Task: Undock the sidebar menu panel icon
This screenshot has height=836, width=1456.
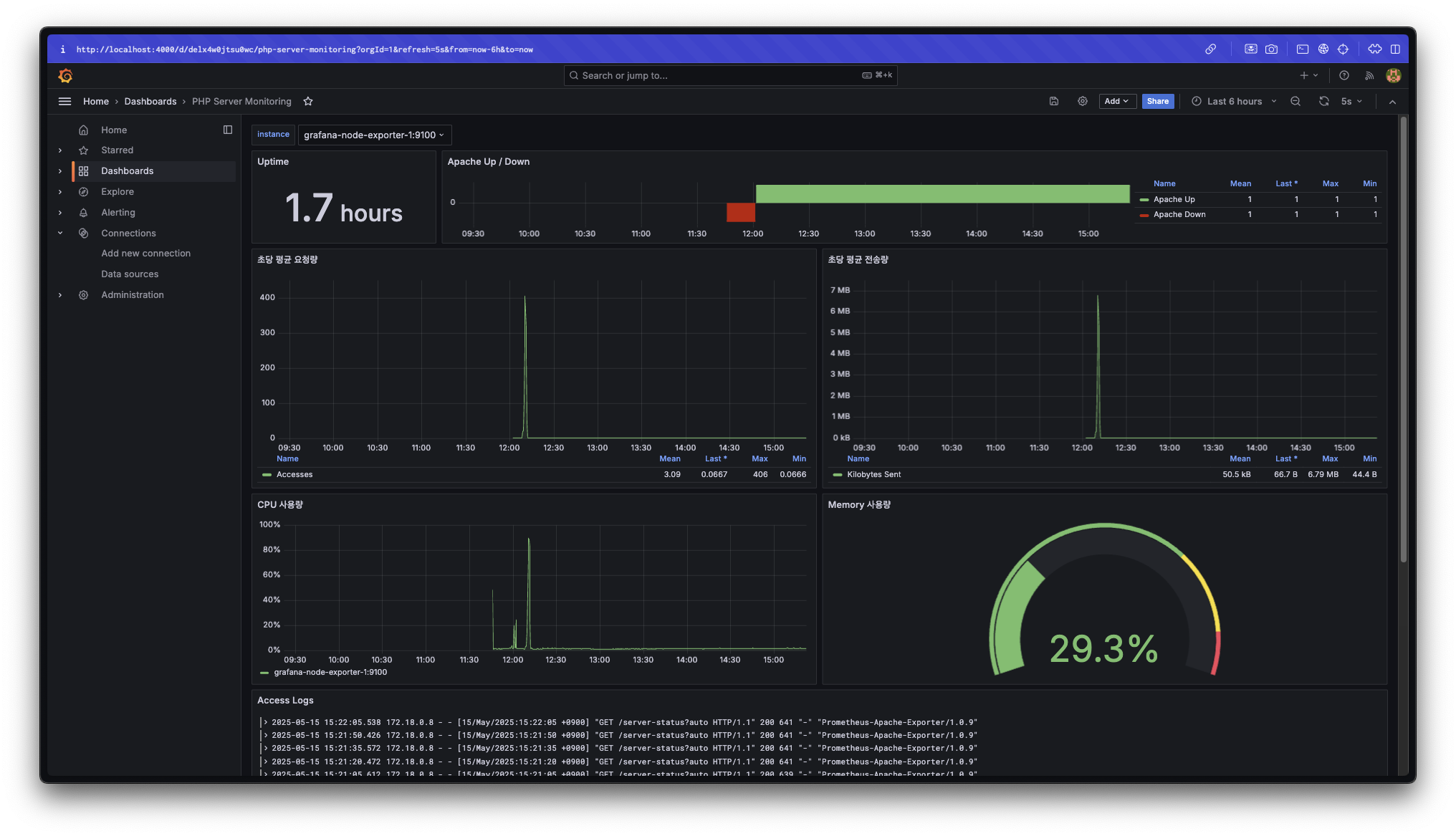Action: tap(228, 130)
